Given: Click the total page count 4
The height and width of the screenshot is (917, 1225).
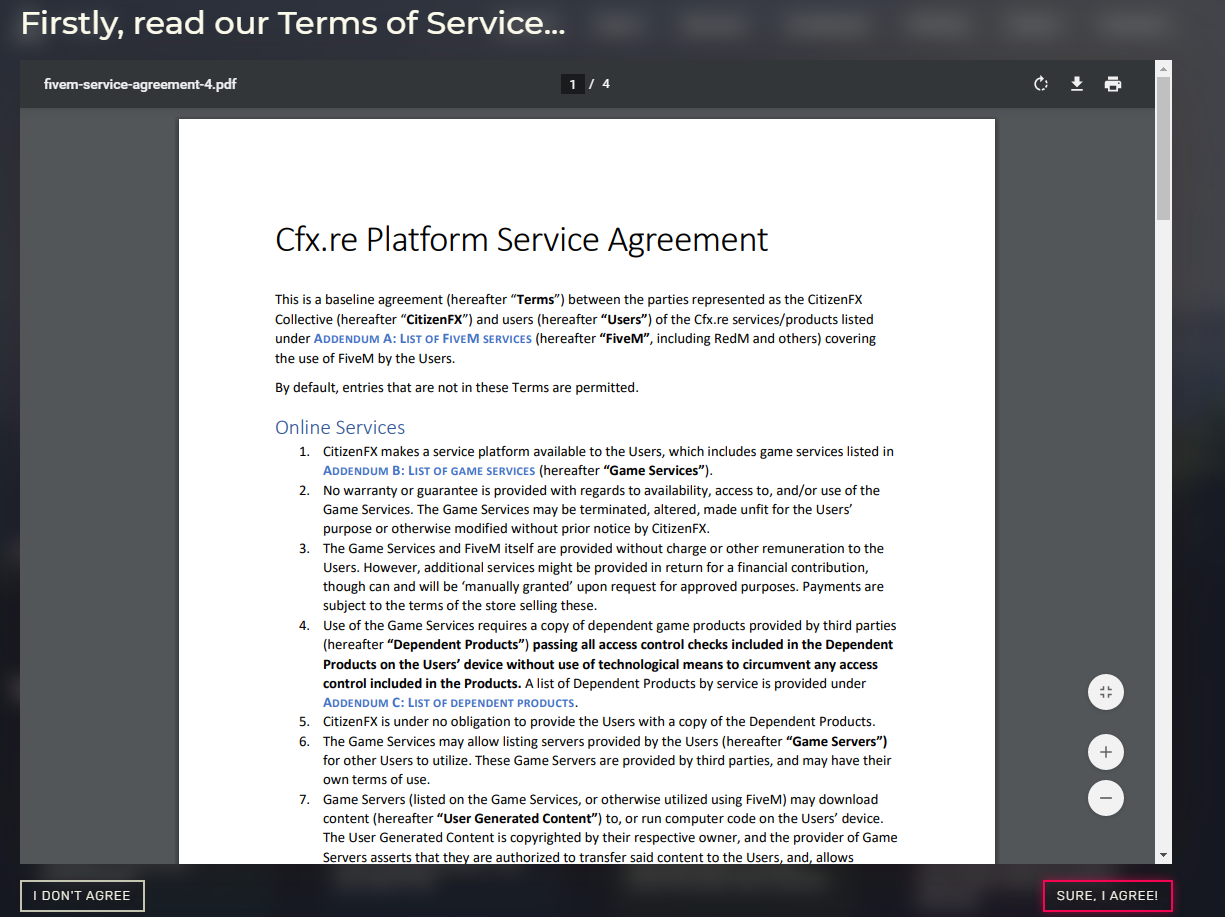Looking at the screenshot, I should [606, 84].
